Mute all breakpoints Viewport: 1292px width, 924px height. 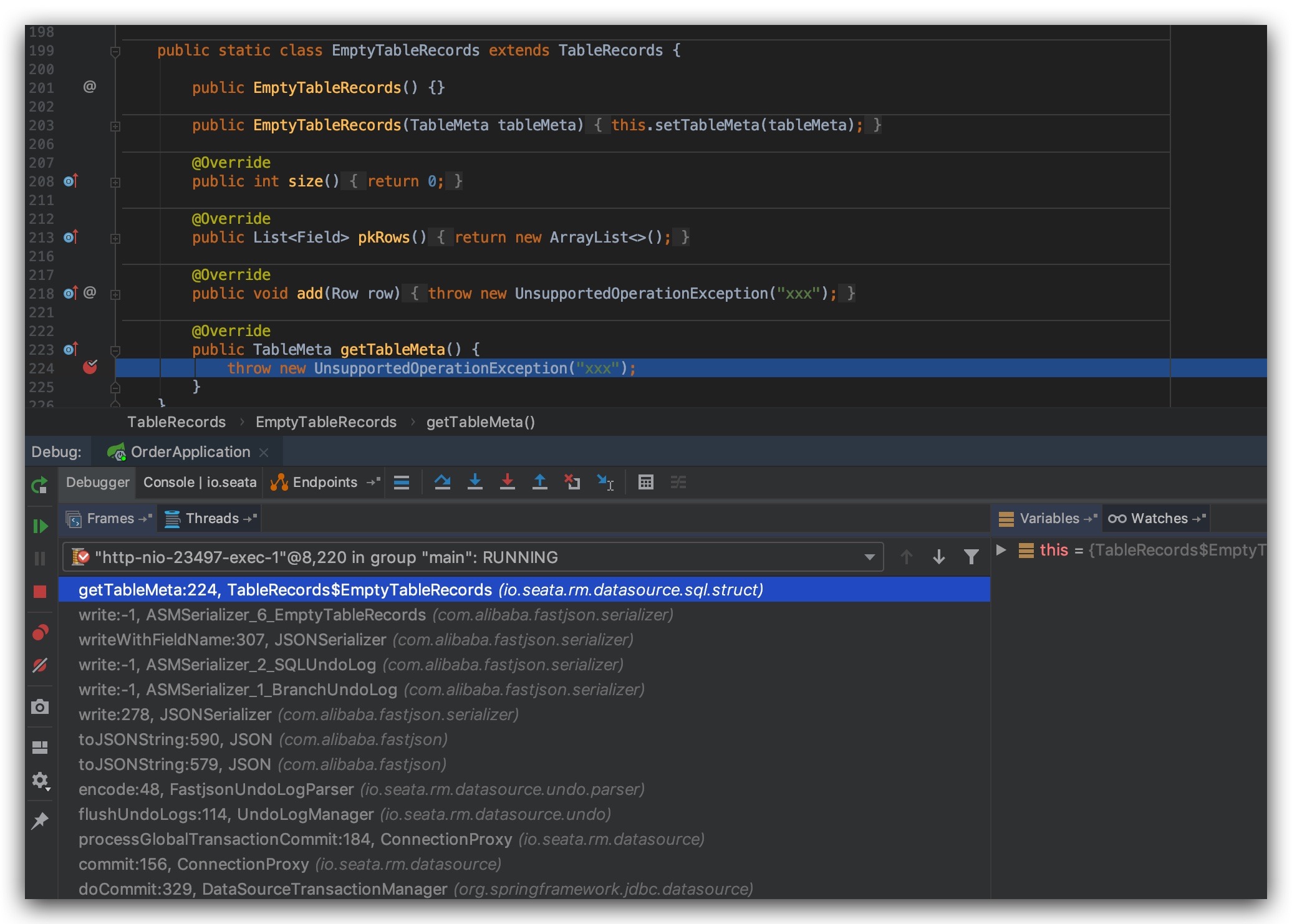pos(39,665)
